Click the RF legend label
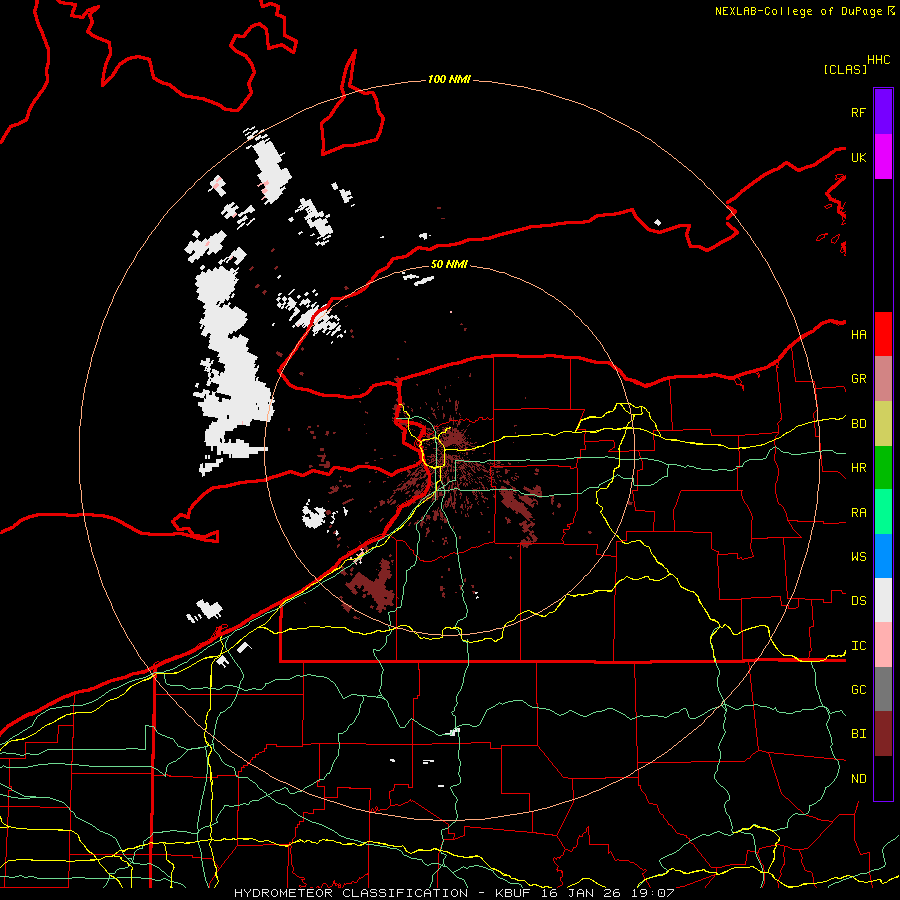 [x=859, y=112]
